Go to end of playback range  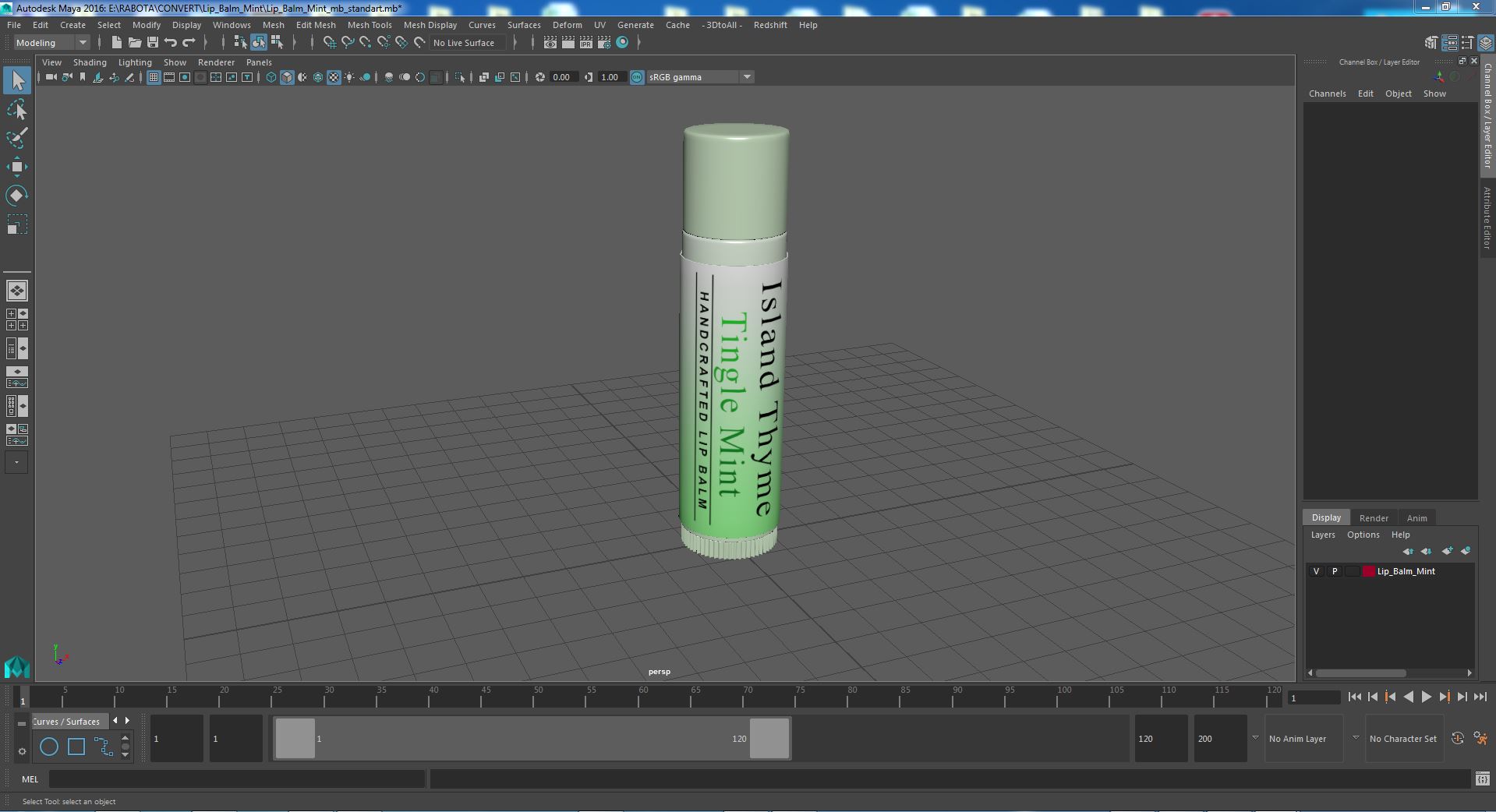pyautogui.click(x=1480, y=697)
